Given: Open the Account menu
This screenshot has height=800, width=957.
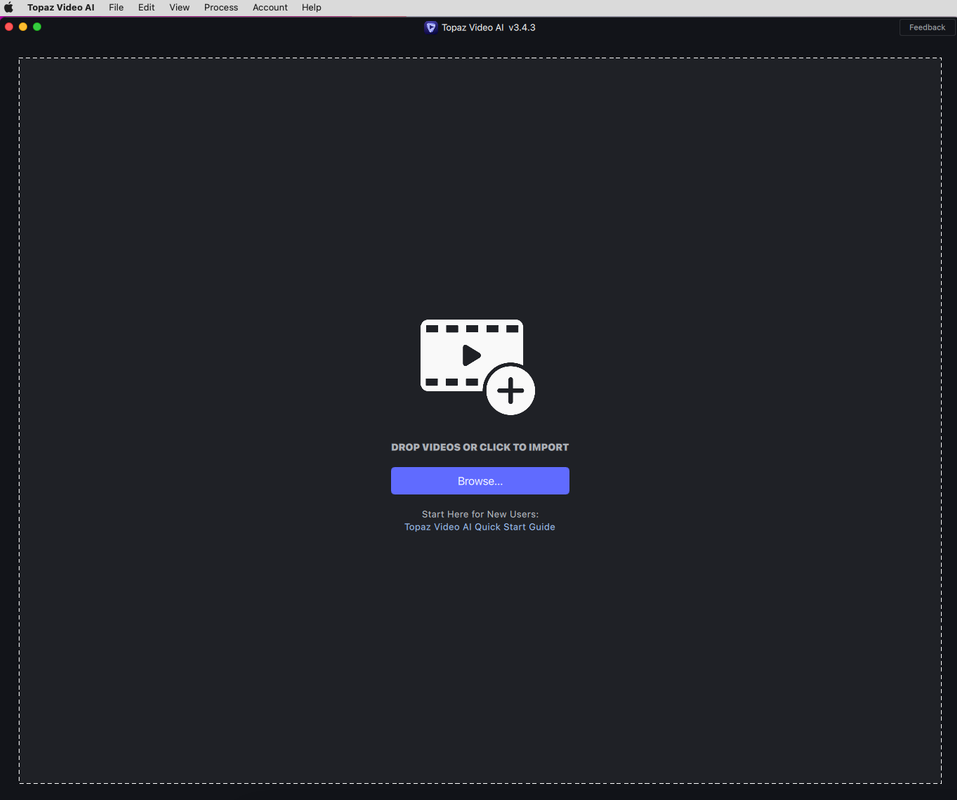Looking at the screenshot, I should [x=270, y=7].
